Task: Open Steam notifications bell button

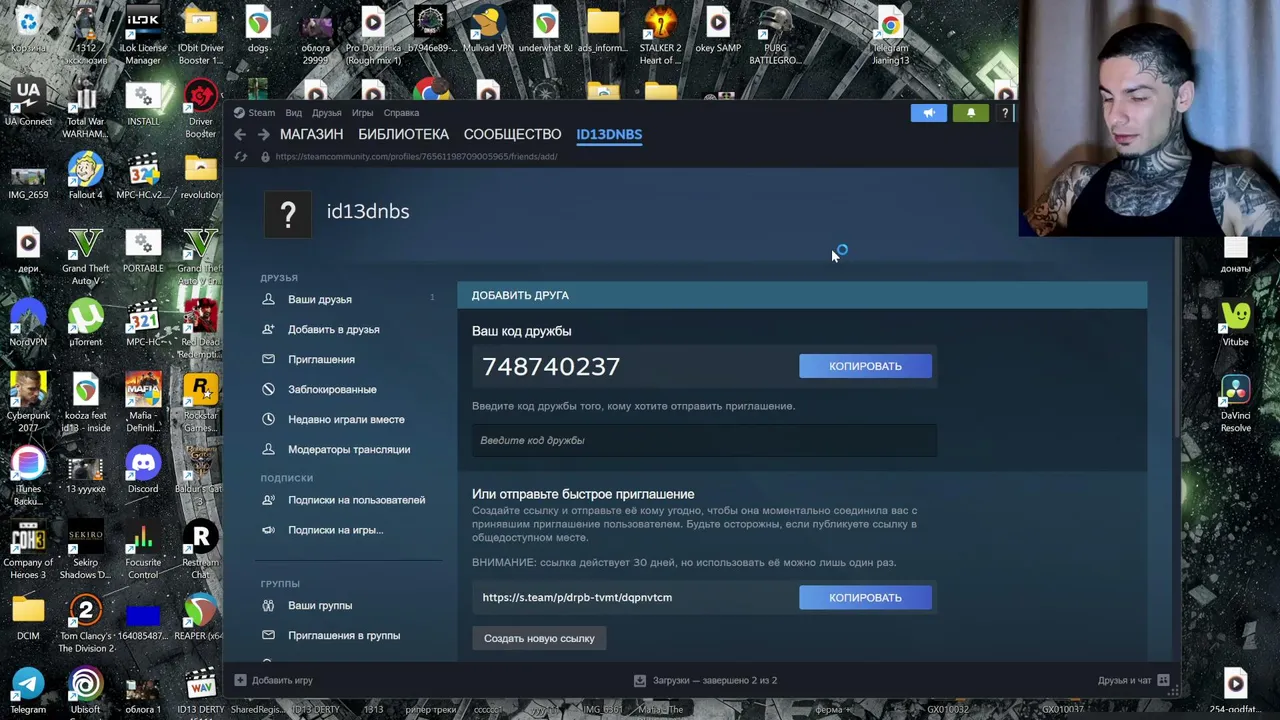Action: (970, 113)
